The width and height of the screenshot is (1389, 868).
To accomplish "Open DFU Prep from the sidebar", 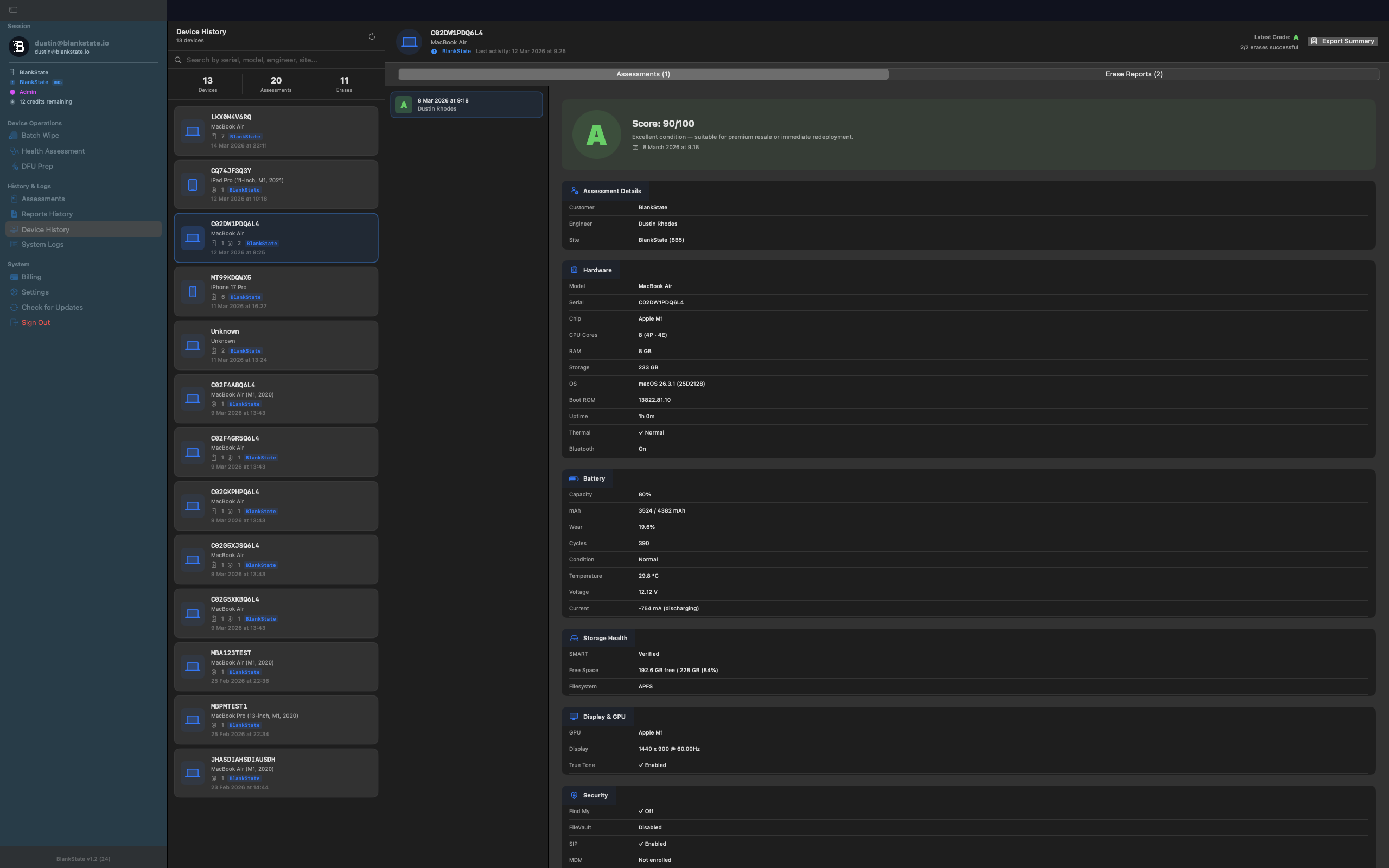I will coord(37,167).
